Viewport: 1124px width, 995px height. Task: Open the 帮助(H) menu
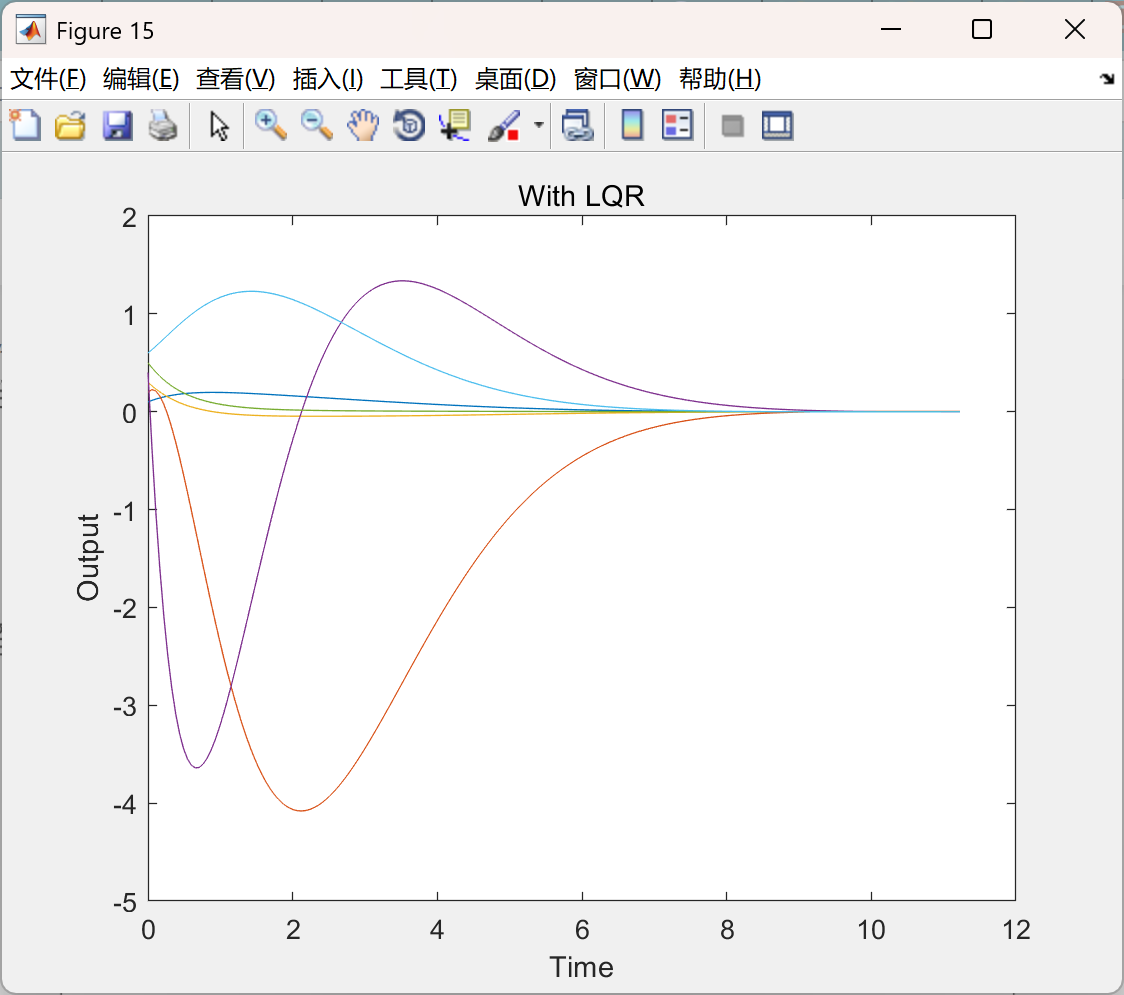point(720,79)
